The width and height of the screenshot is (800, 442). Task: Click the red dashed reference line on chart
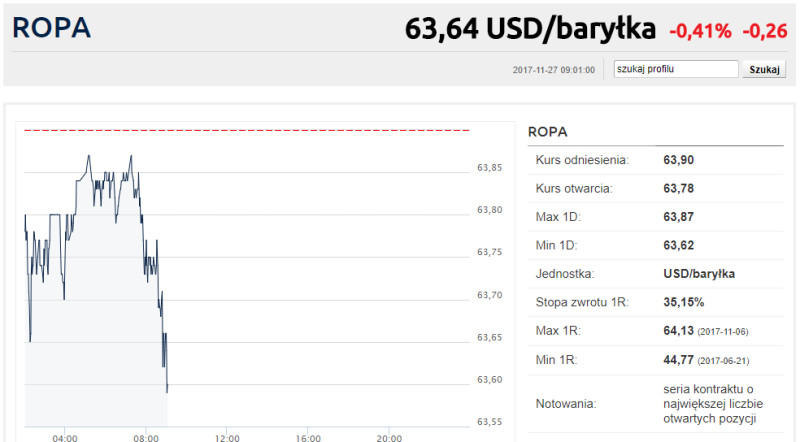point(247,131)
